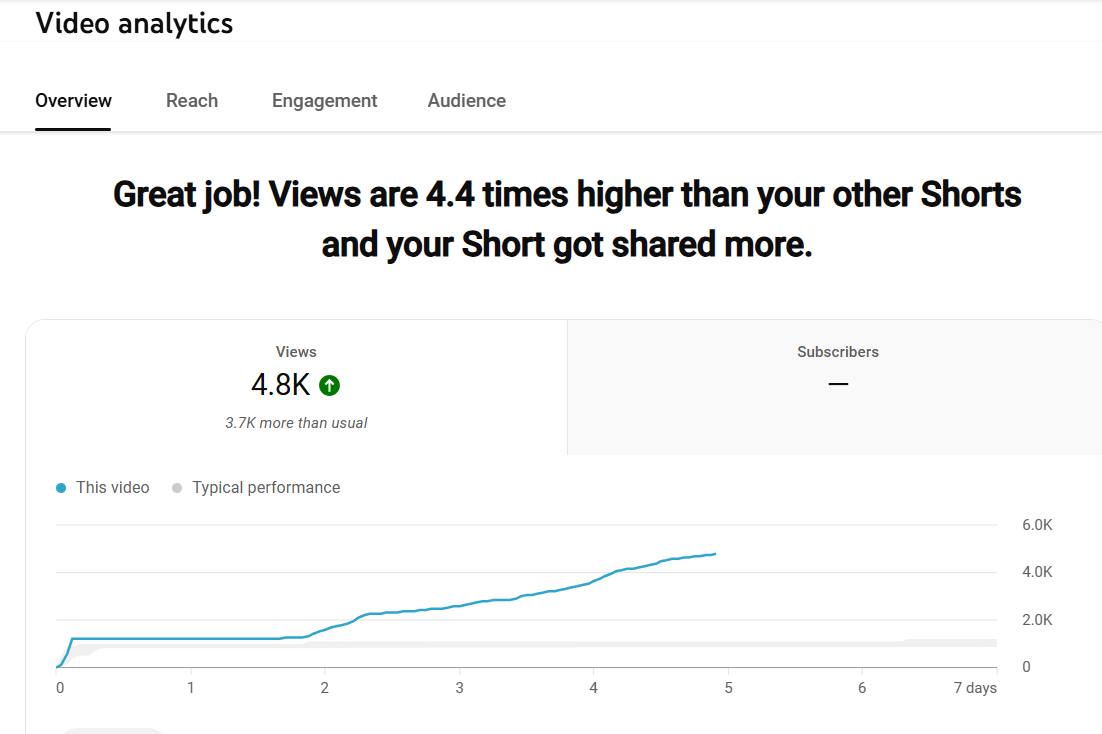Click the 3.7K more than usual text
Screen dimensions: 1102x734
coord(296,423)
